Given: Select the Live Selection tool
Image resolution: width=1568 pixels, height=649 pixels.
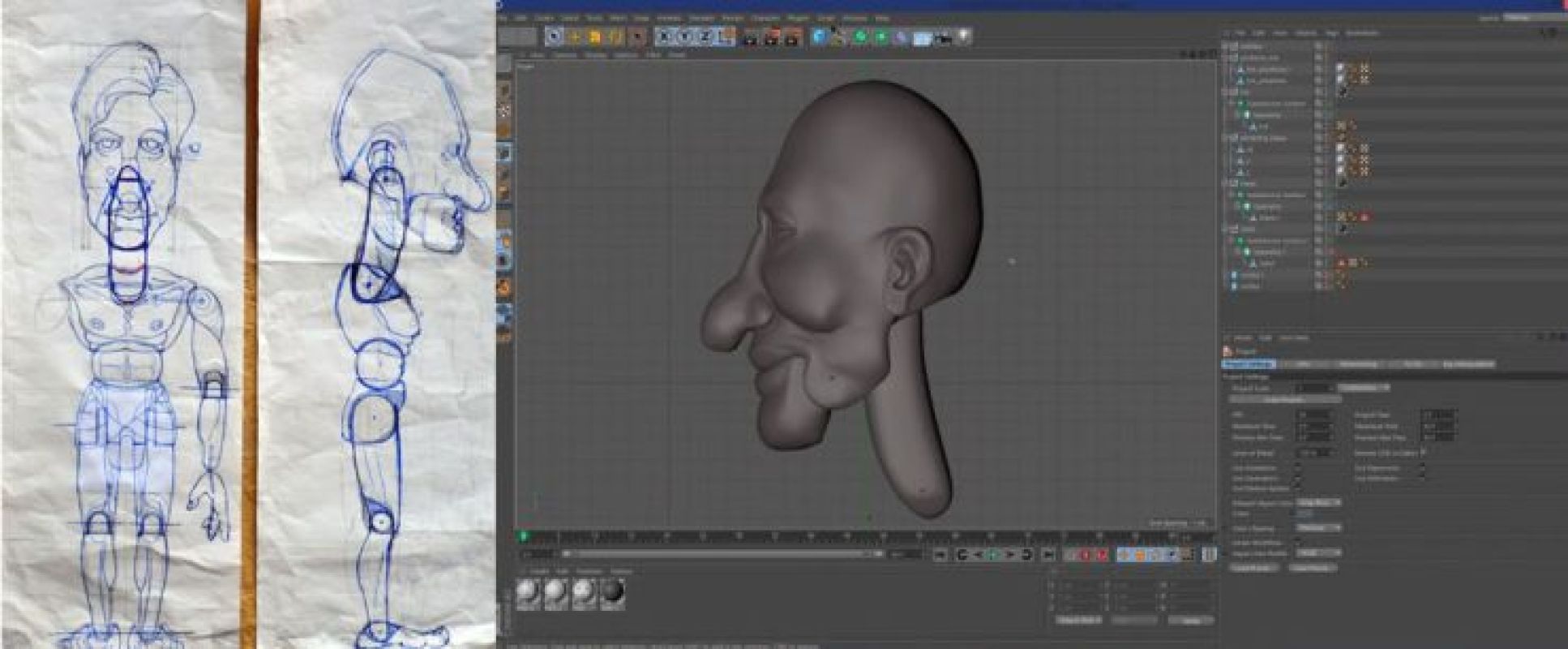Looking at the screenshot, I should point(555,37).
